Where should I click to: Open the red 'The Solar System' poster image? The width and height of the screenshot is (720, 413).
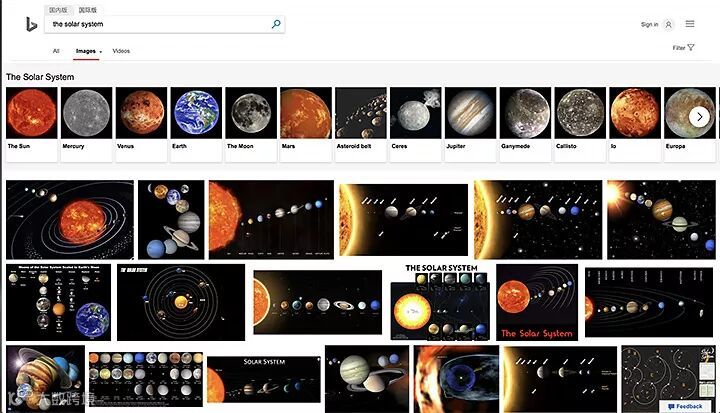pos(537,302)
